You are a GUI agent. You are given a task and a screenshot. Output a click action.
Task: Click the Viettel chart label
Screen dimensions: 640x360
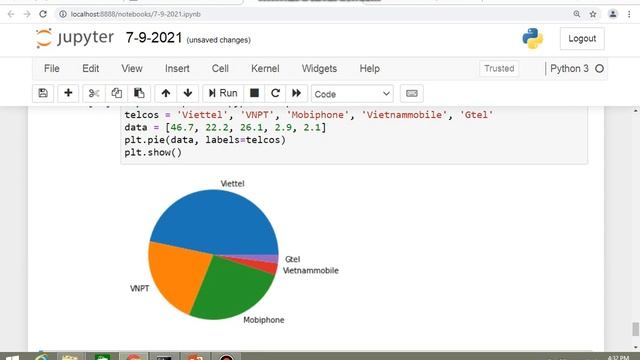tap(232, 184)
